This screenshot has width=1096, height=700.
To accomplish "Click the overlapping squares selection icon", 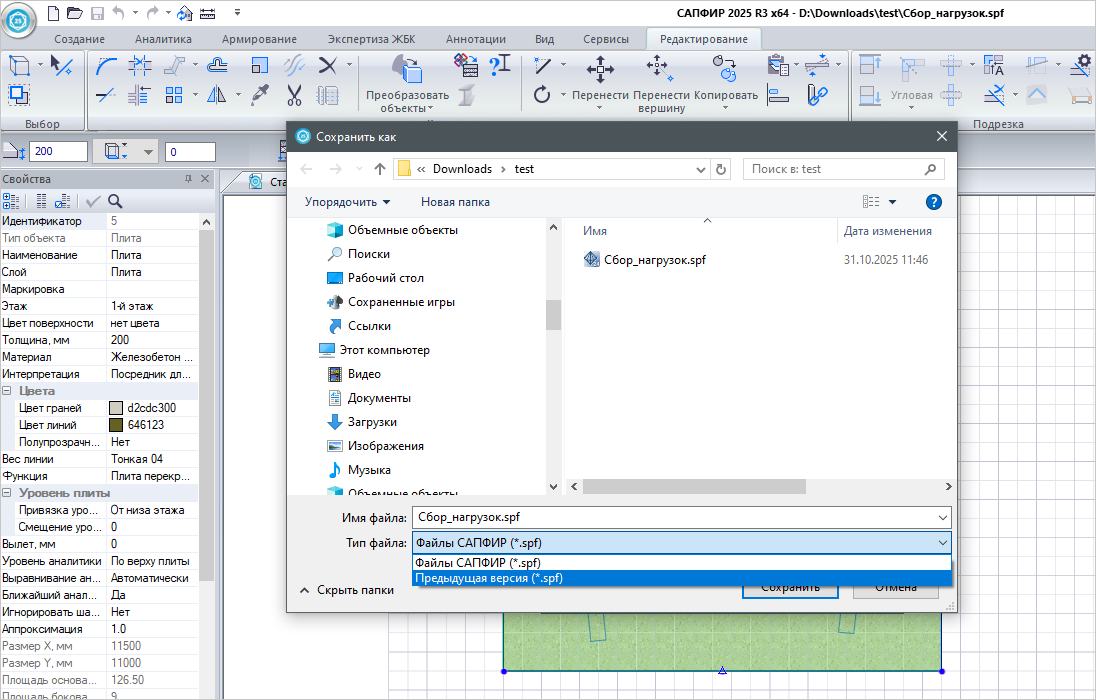I will (x=19, y=94).
